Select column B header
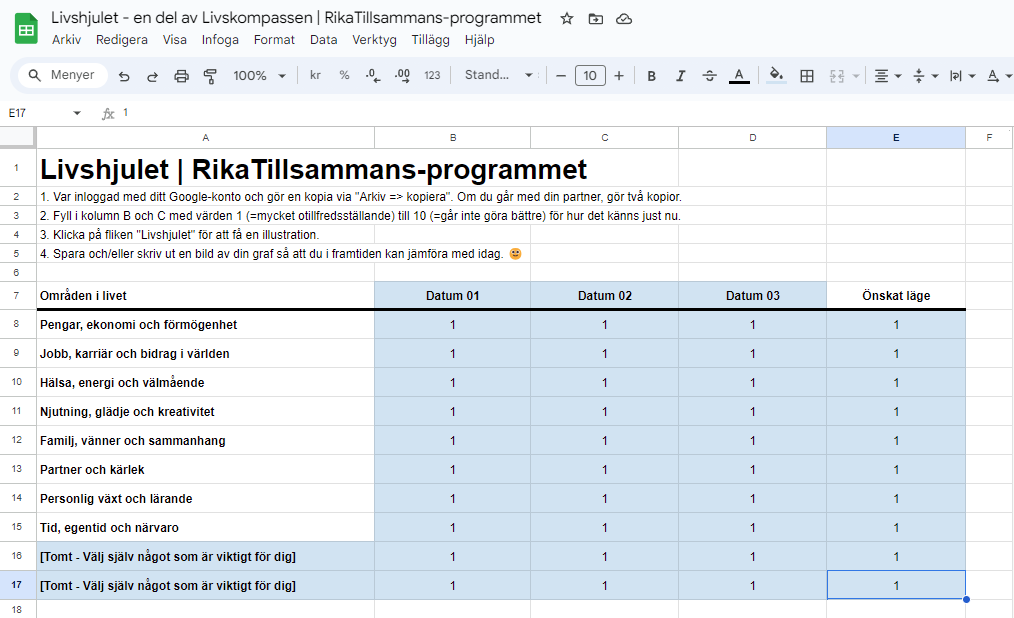This screenshot has height=618, width=1014. [453, 137]
